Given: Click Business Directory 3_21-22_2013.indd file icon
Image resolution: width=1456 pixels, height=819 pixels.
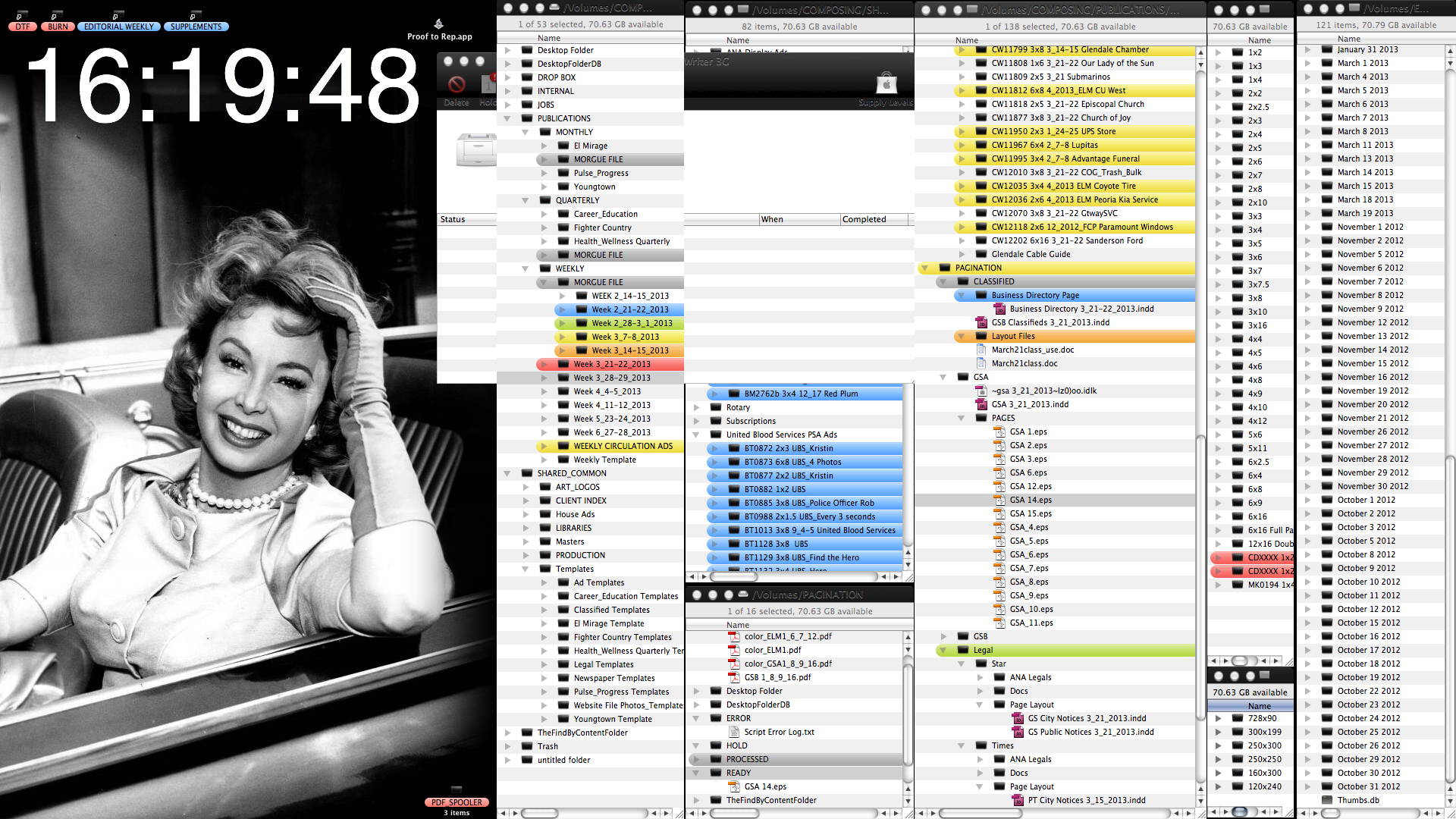Looking at the screenshot, I should 999,309.
